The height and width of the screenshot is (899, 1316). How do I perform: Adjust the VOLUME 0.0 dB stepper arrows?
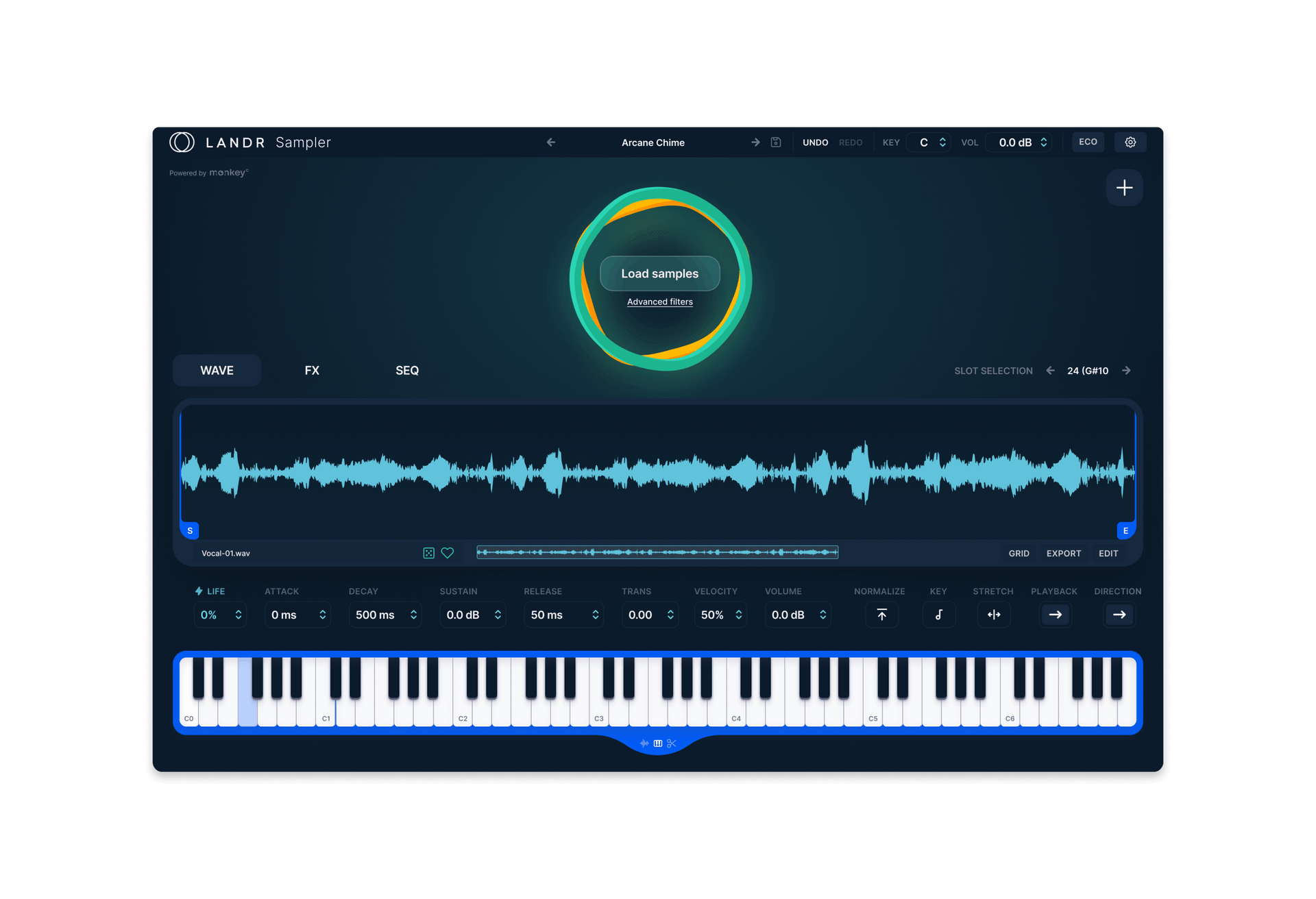822,615
